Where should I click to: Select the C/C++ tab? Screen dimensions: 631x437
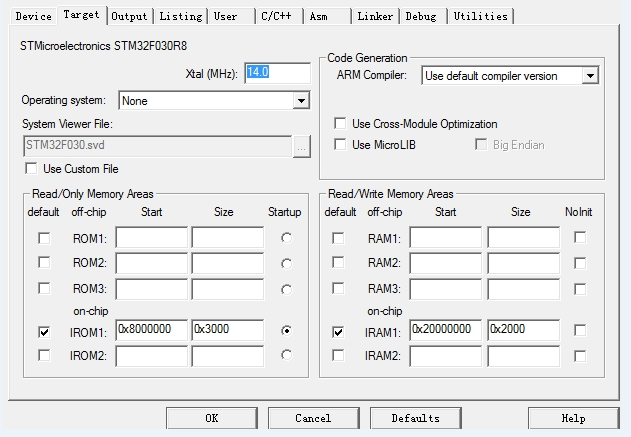click(279, 16)
